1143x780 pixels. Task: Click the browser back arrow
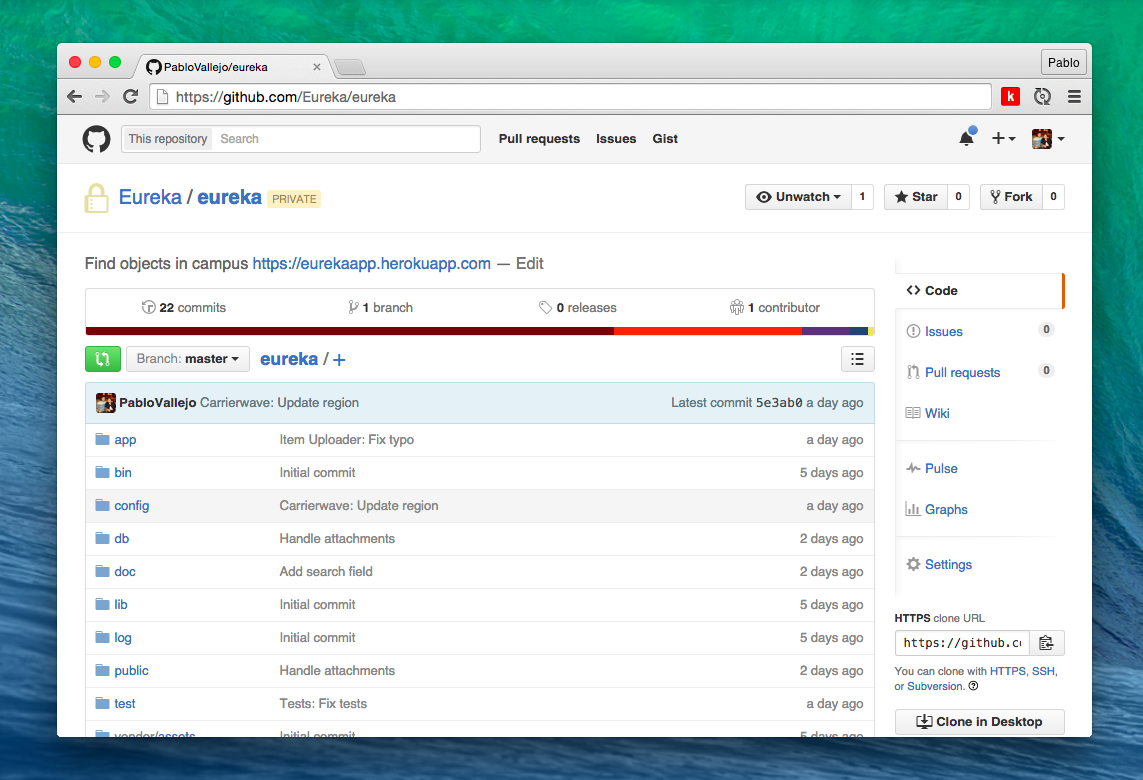(x=74, y=96)
